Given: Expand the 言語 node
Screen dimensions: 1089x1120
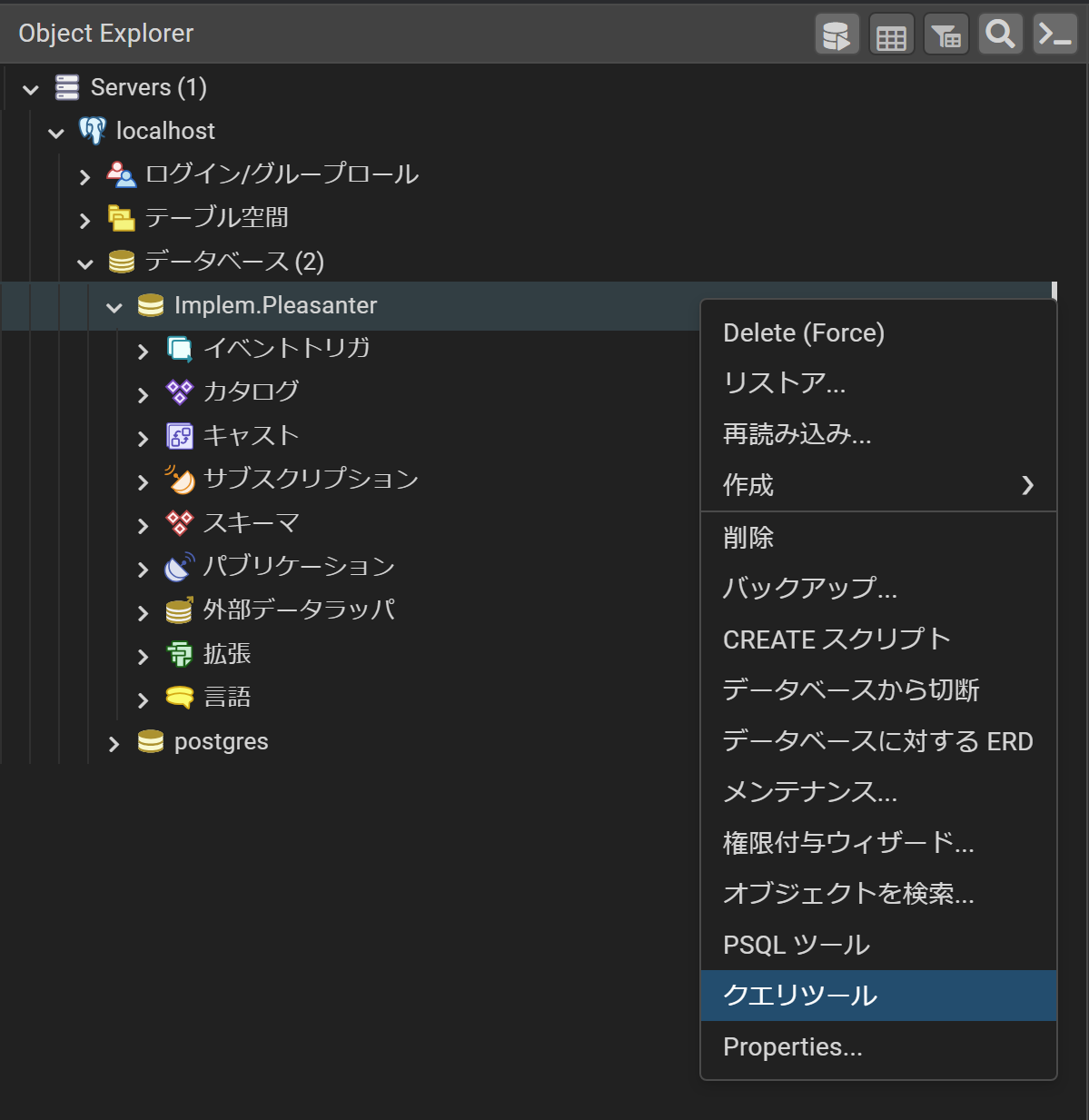Looking at the screenshot, I should coord(143,699).
